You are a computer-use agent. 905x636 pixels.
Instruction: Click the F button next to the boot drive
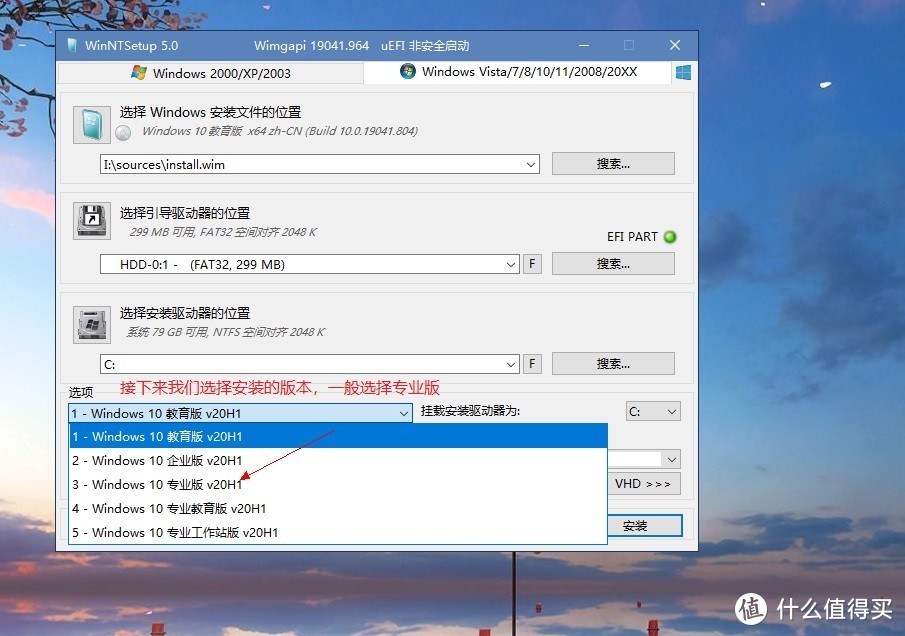pos(531,263)
